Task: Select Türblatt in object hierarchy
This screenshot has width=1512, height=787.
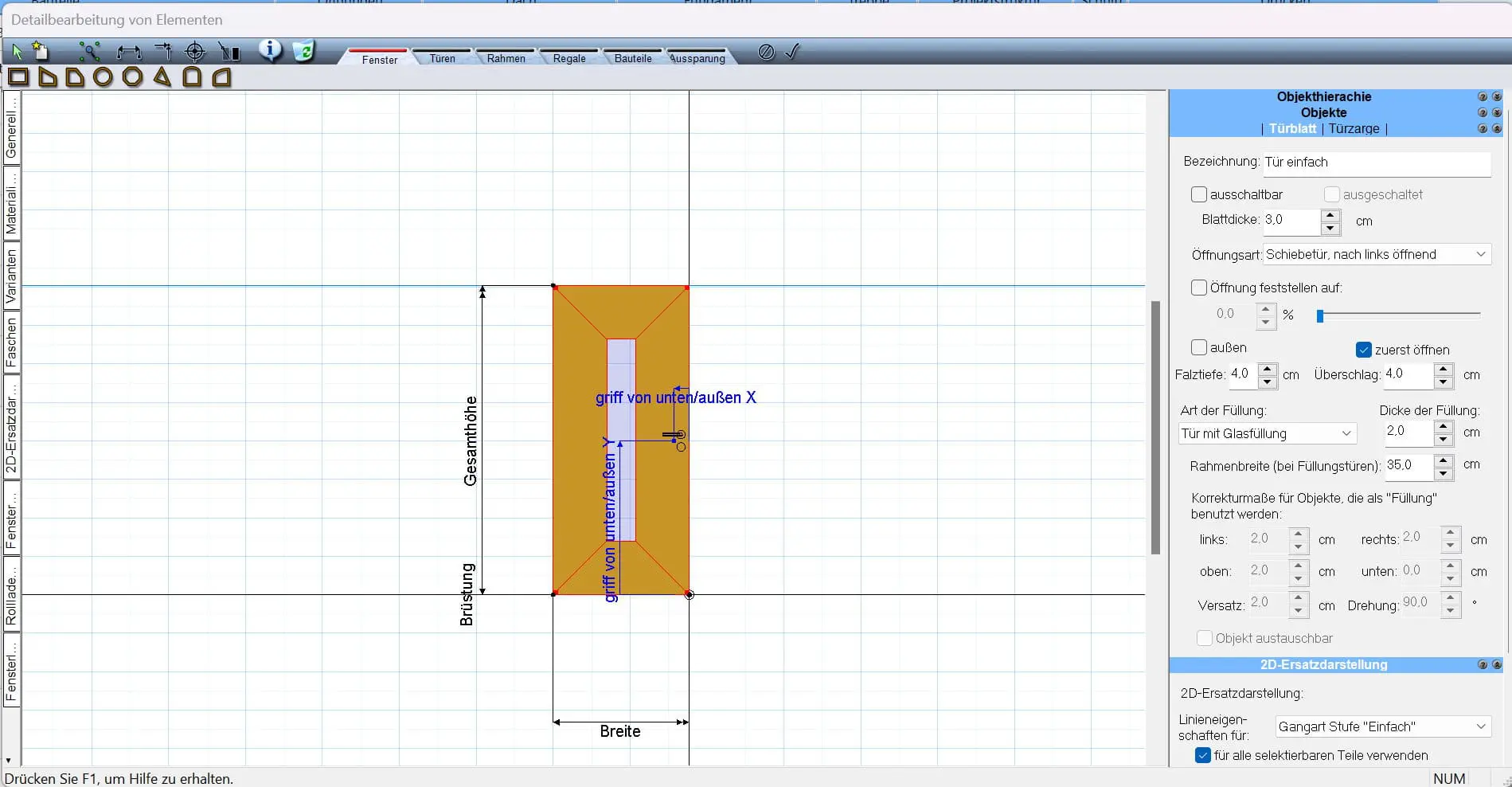Action: pyautogui.click(x=1293, y=128)
